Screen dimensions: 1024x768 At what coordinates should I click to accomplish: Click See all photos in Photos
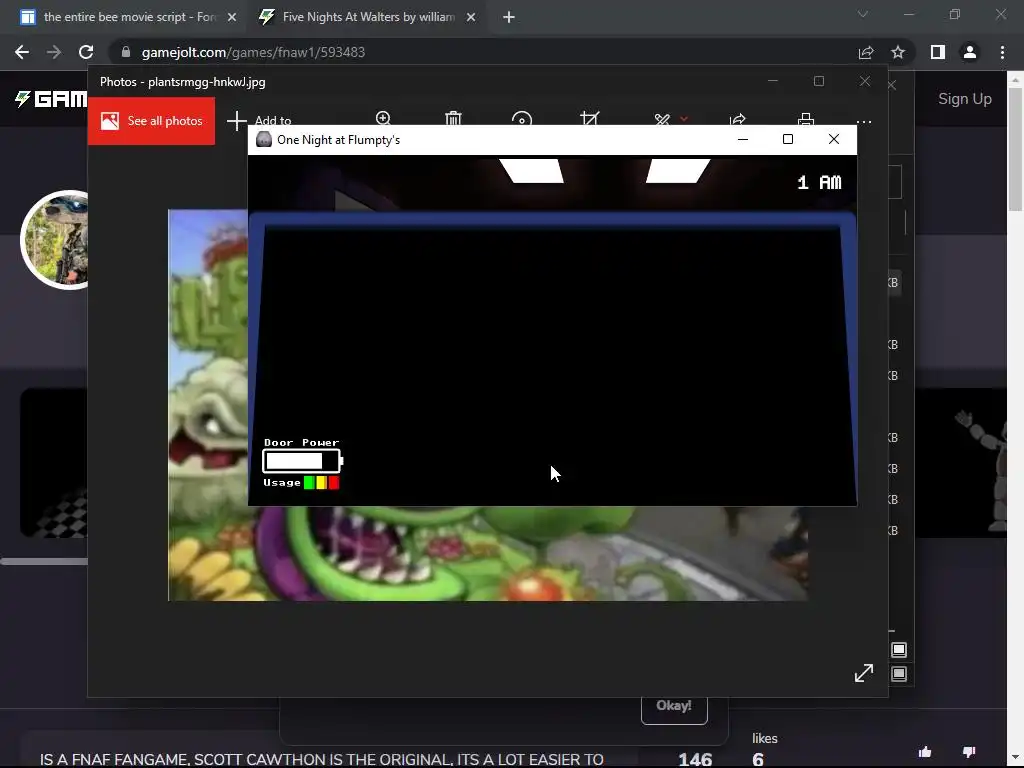point(152,121)
